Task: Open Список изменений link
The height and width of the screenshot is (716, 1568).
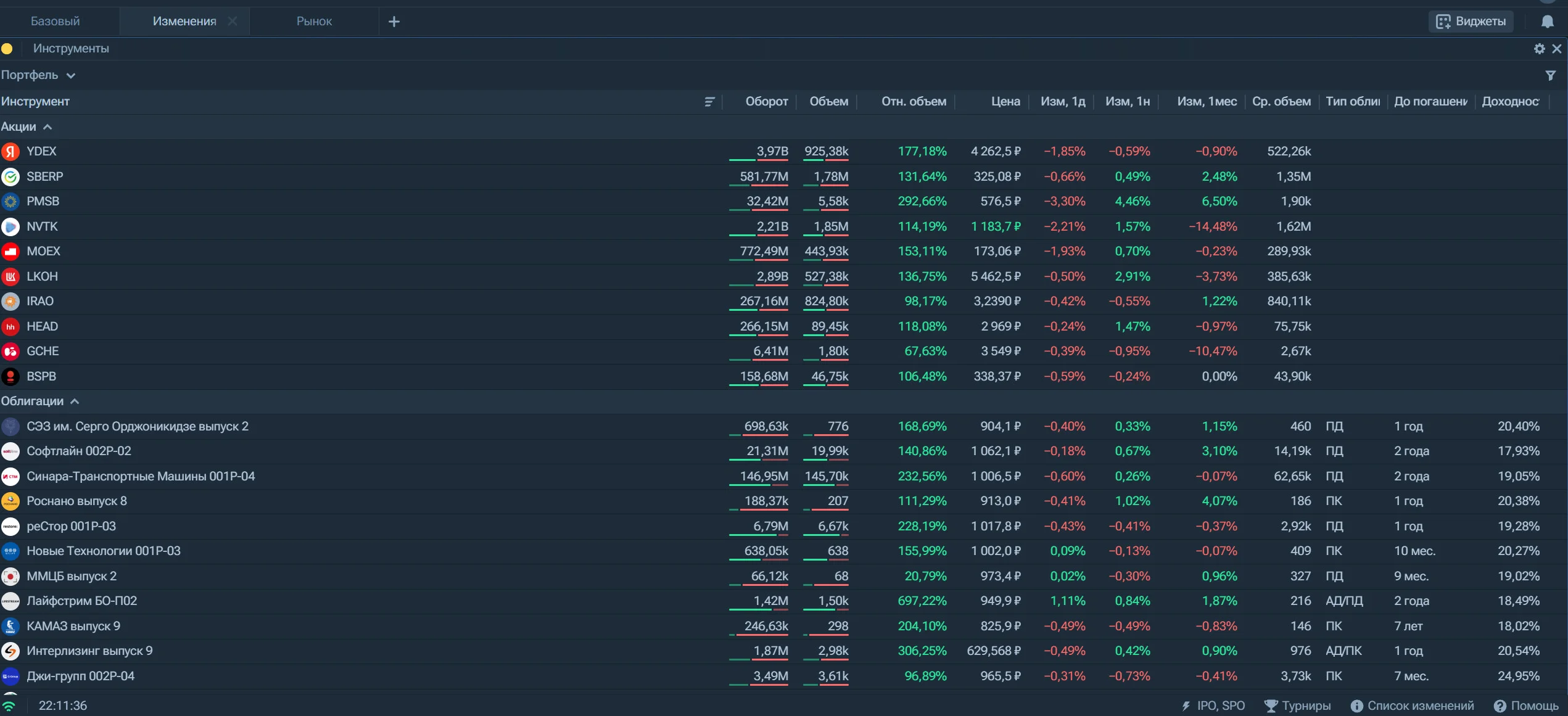Action: 1412,706
